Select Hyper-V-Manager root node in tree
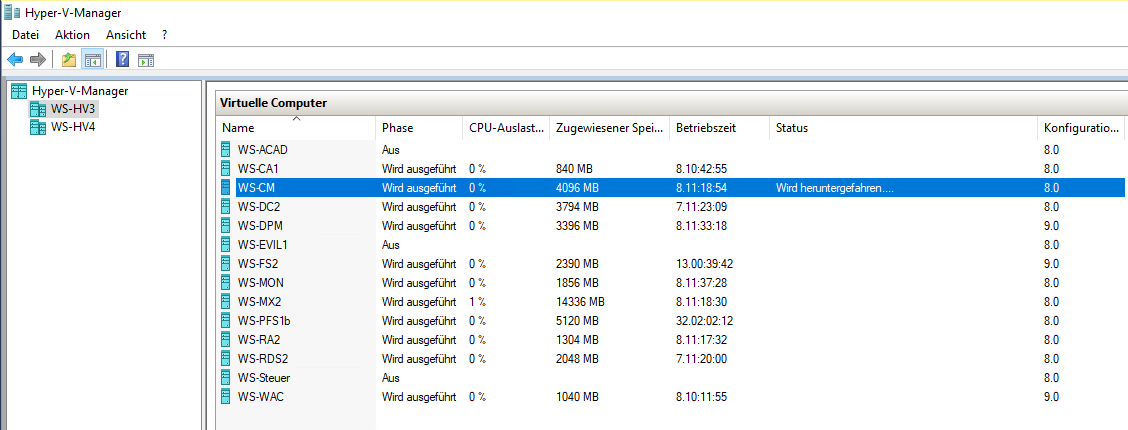1128x430 pixels. coord(80,91)
